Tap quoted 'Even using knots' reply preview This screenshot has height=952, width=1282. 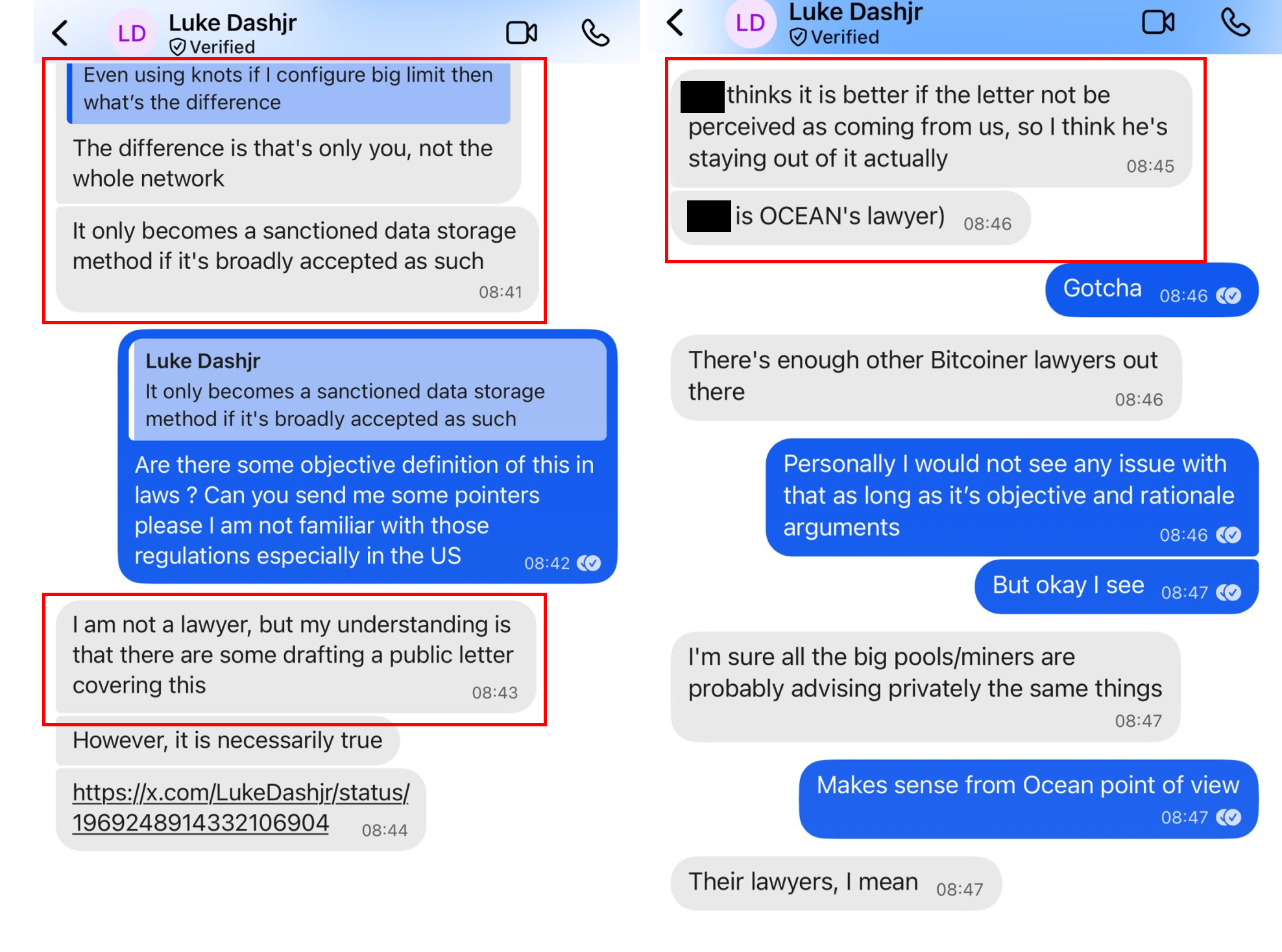[289, 89]
